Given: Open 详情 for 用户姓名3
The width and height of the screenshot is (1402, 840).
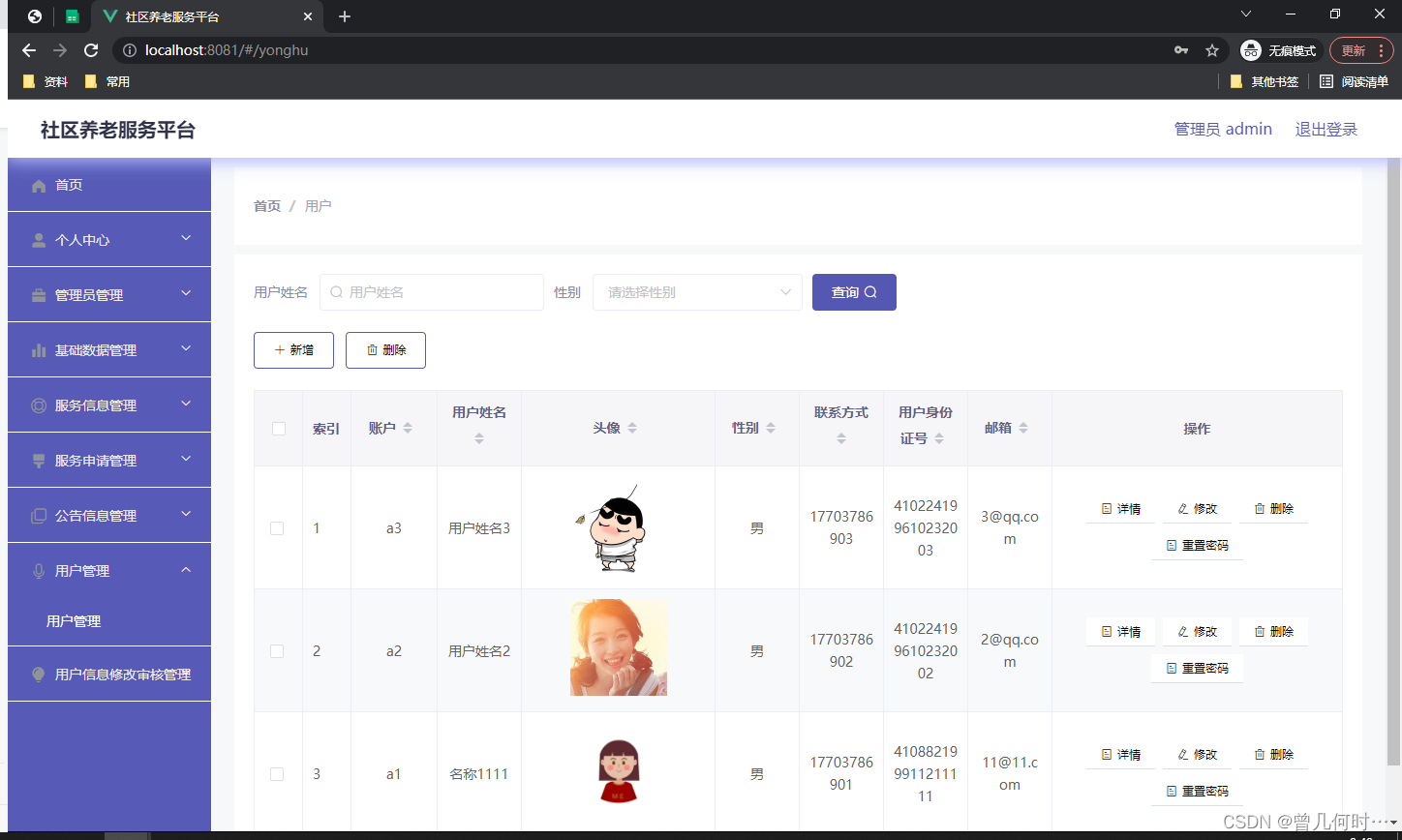Looking at the screenshot, I should [1120, 508].
